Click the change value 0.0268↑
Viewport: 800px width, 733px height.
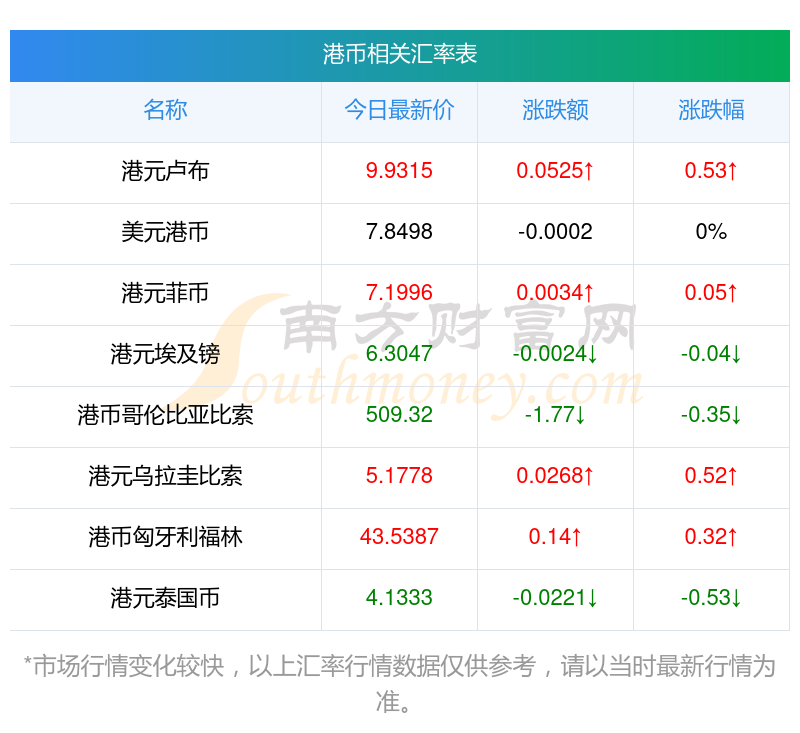[x=555, y=476]
